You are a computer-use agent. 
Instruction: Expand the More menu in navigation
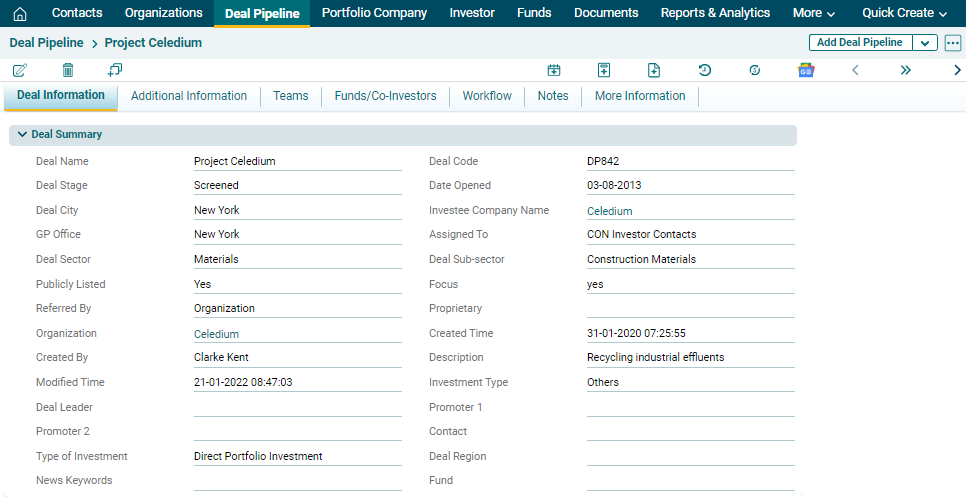[x=813, y=13]
